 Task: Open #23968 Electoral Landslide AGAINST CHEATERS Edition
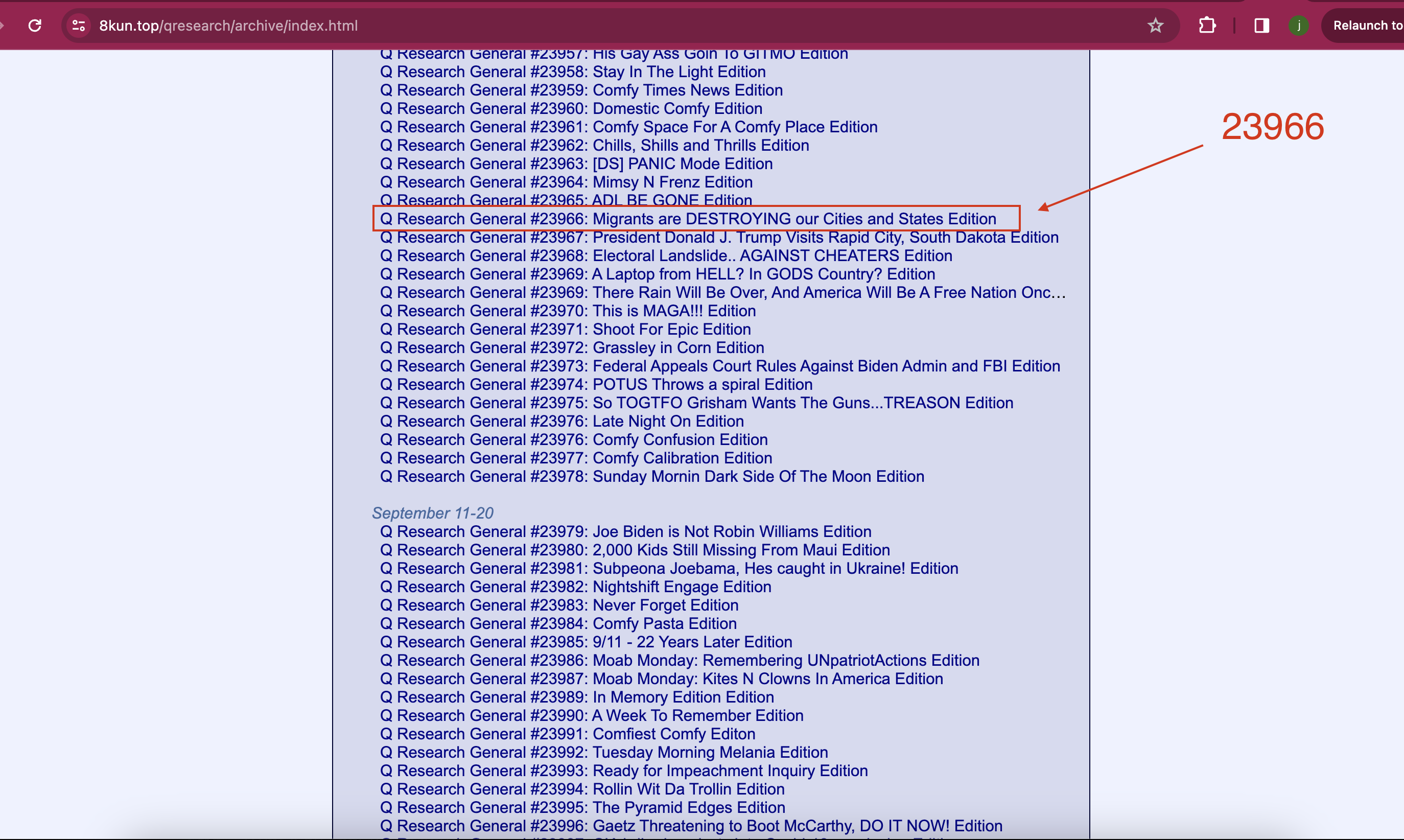(x=666, y=256)
